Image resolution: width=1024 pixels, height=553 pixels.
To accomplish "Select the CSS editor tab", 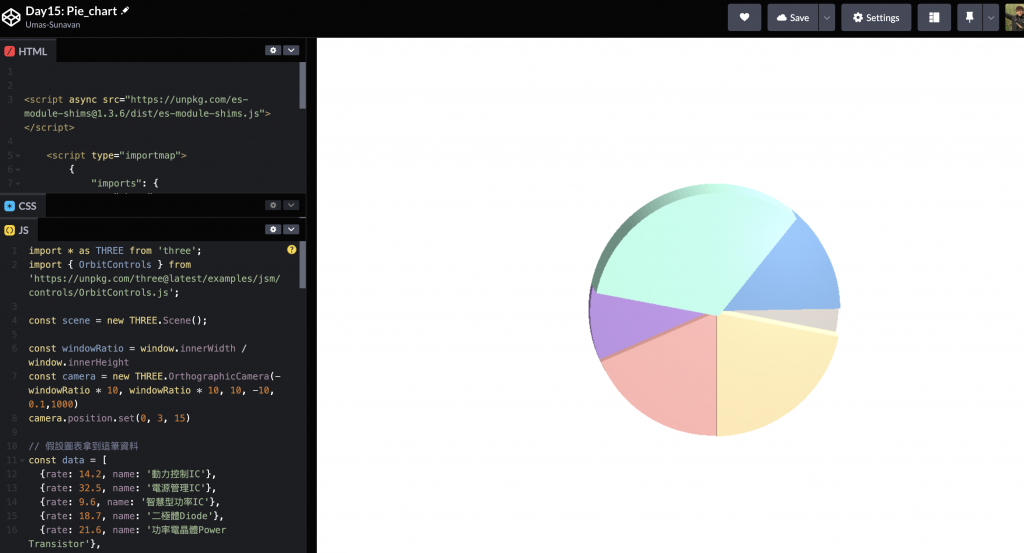I will pos(21,206).
